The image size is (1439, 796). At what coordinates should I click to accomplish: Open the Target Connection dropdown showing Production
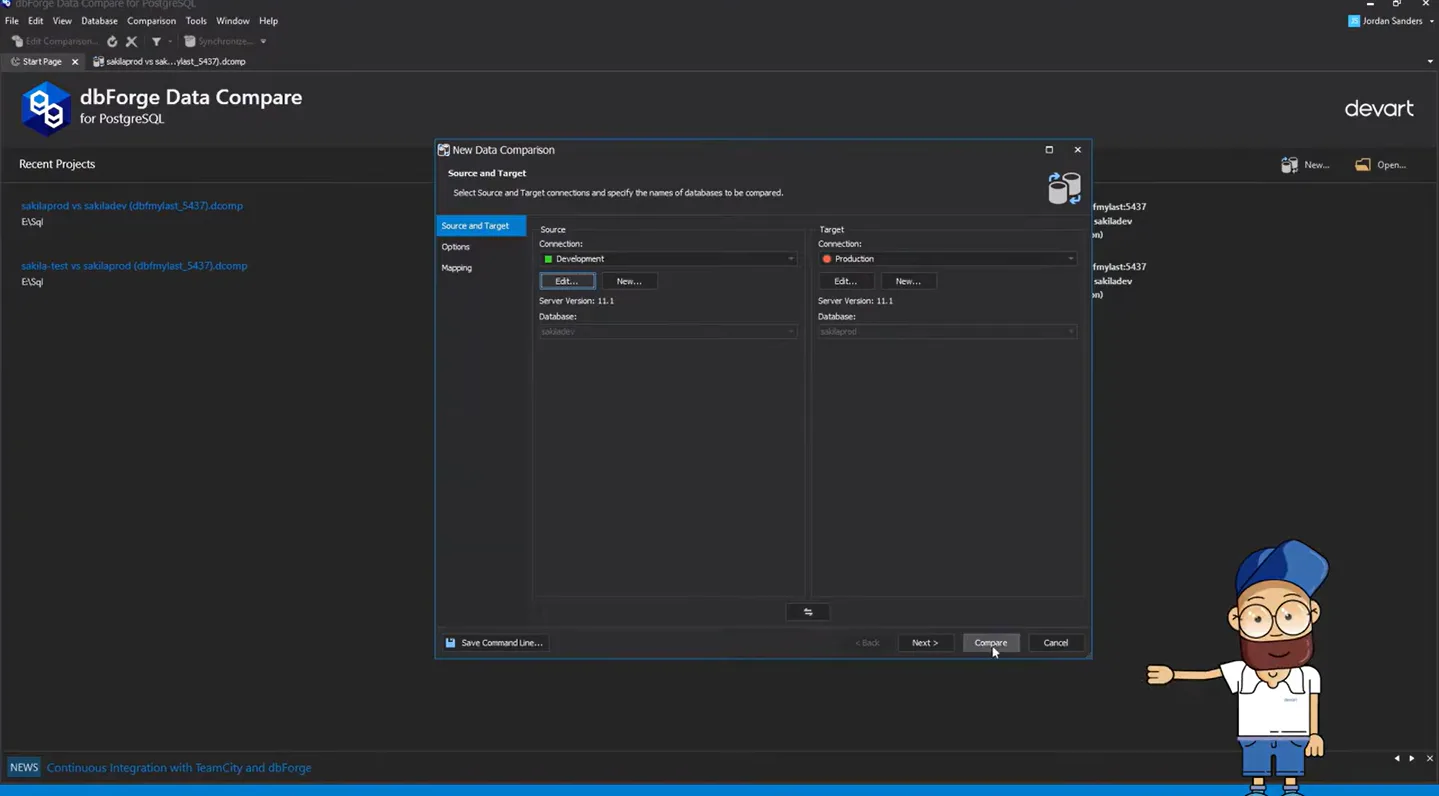click(947, 259)
